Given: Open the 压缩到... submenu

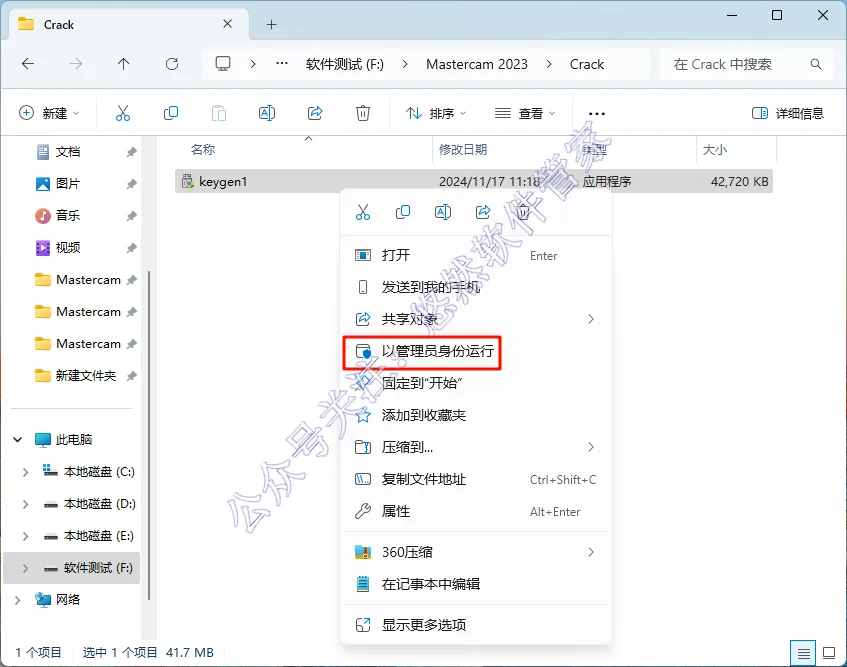Looking at the screenshot, I should pyautogui.click(x=476, y=447).
